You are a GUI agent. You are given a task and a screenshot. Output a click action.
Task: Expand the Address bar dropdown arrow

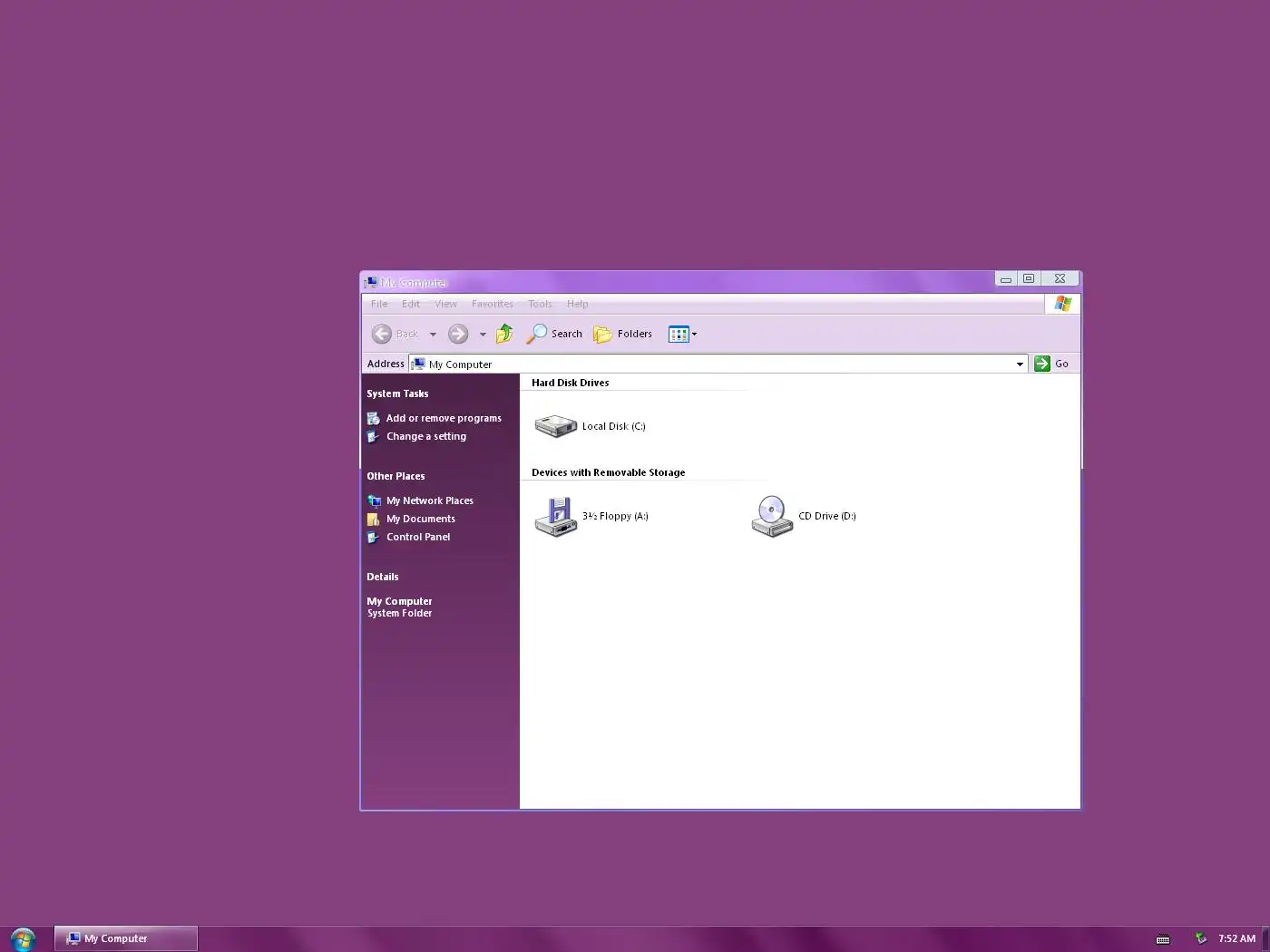(1020, 364)
